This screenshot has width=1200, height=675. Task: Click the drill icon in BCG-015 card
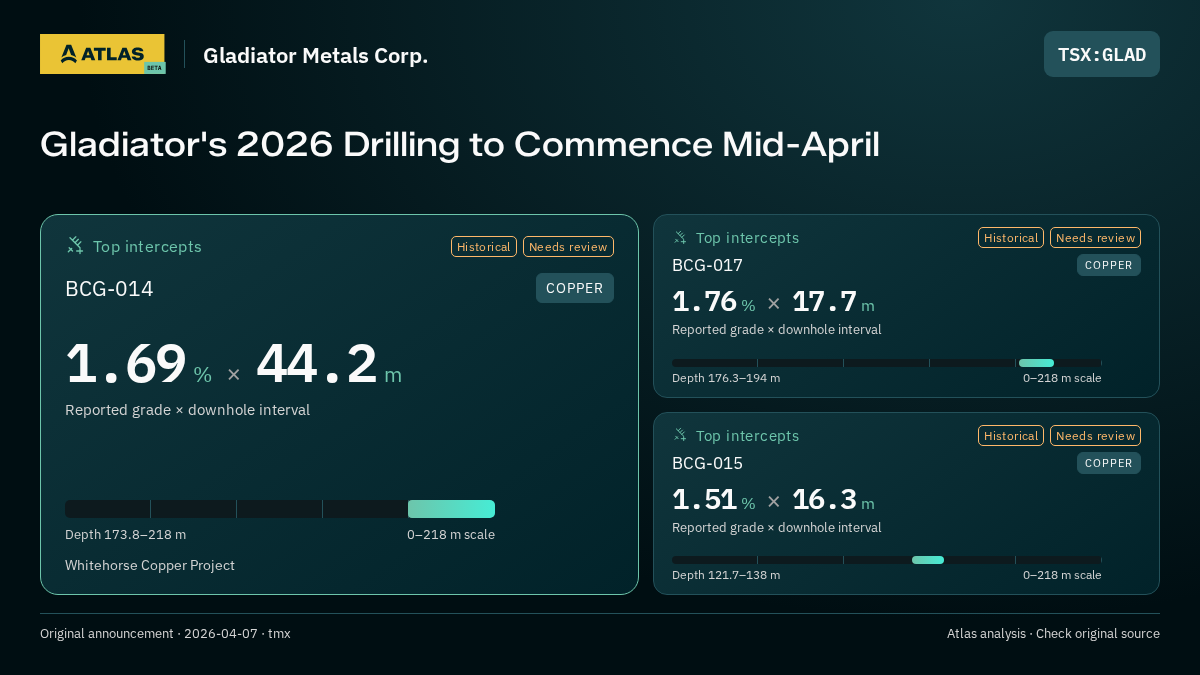pos(680,435)
